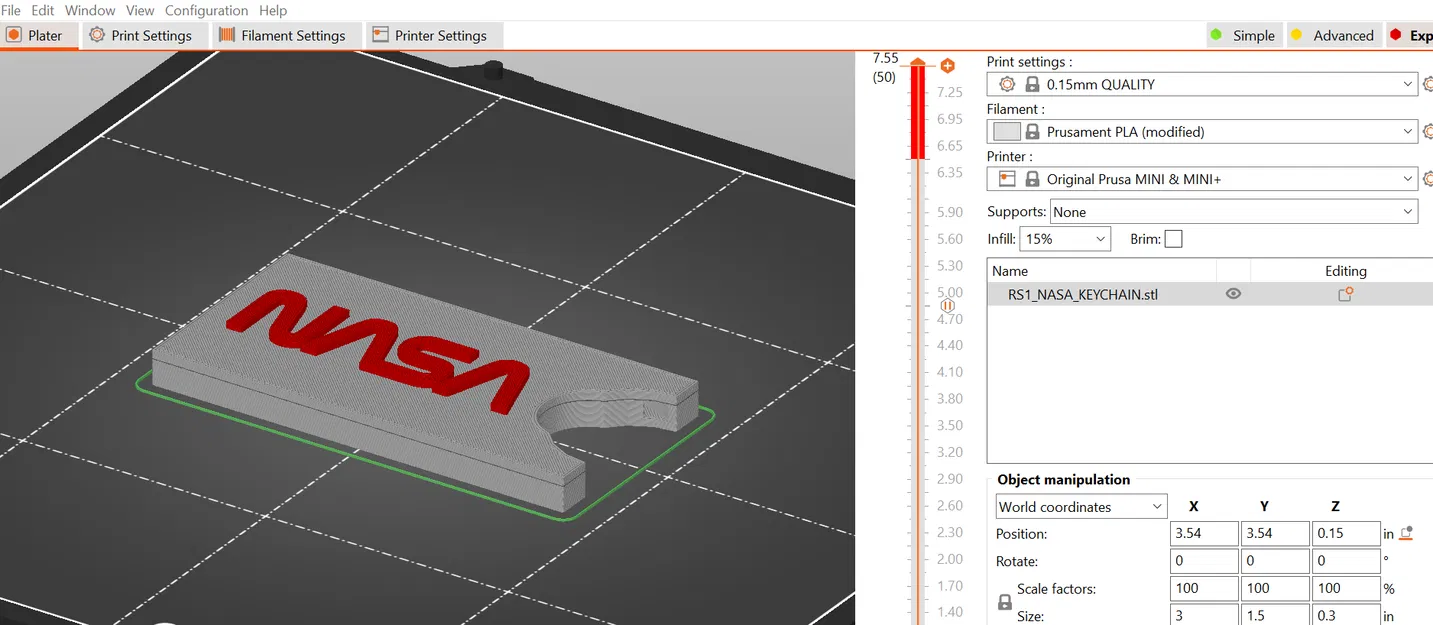Image resolution: width=1433 pixels, height=625 pixels.
Task: Edit Printer preset via right-side gear
Action: [x=1427, y=179]
